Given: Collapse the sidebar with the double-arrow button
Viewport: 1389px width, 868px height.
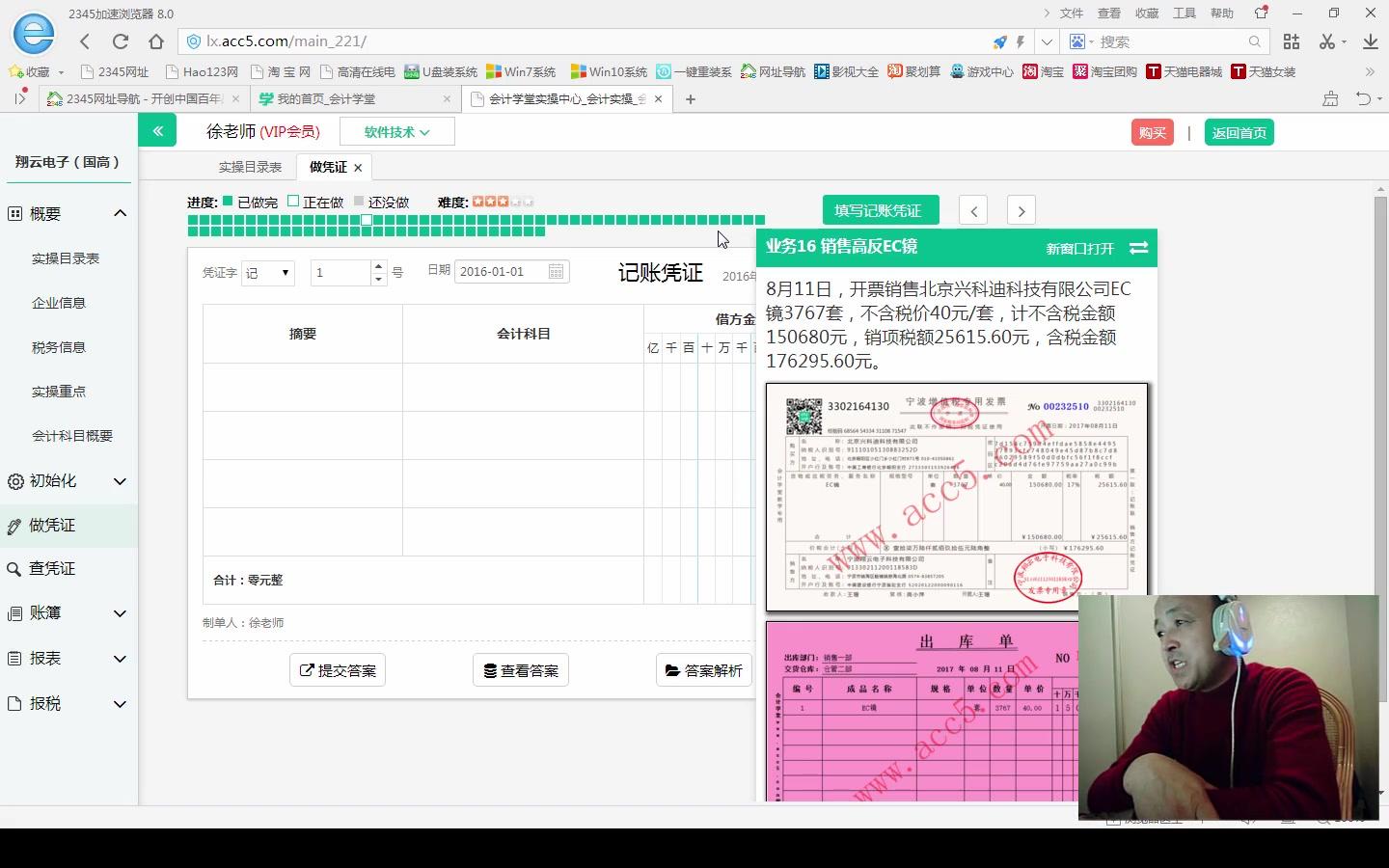Looking at the screenshot, I should (x=157, y=129).
